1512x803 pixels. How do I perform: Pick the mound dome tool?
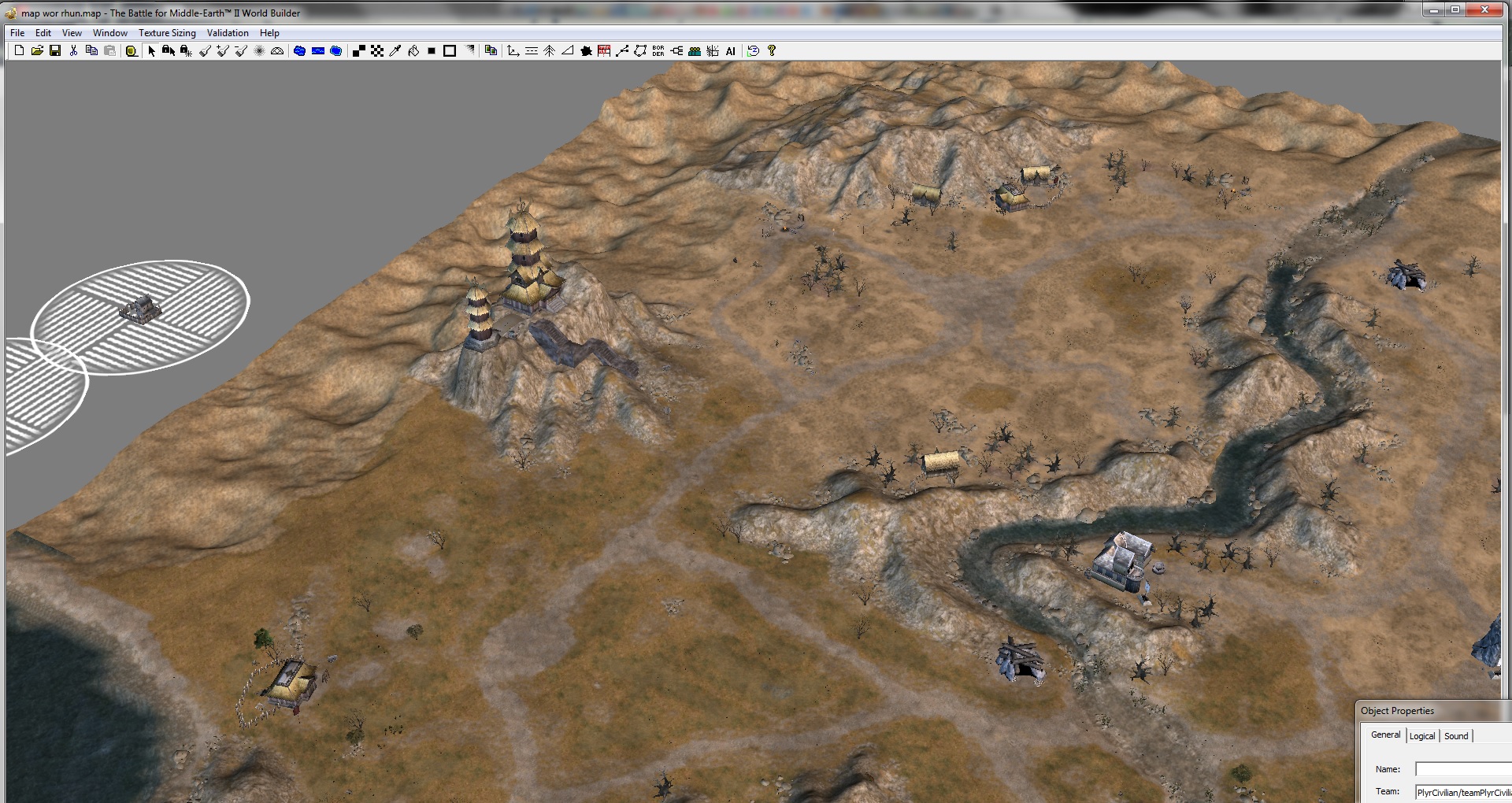tap(277, 50)
